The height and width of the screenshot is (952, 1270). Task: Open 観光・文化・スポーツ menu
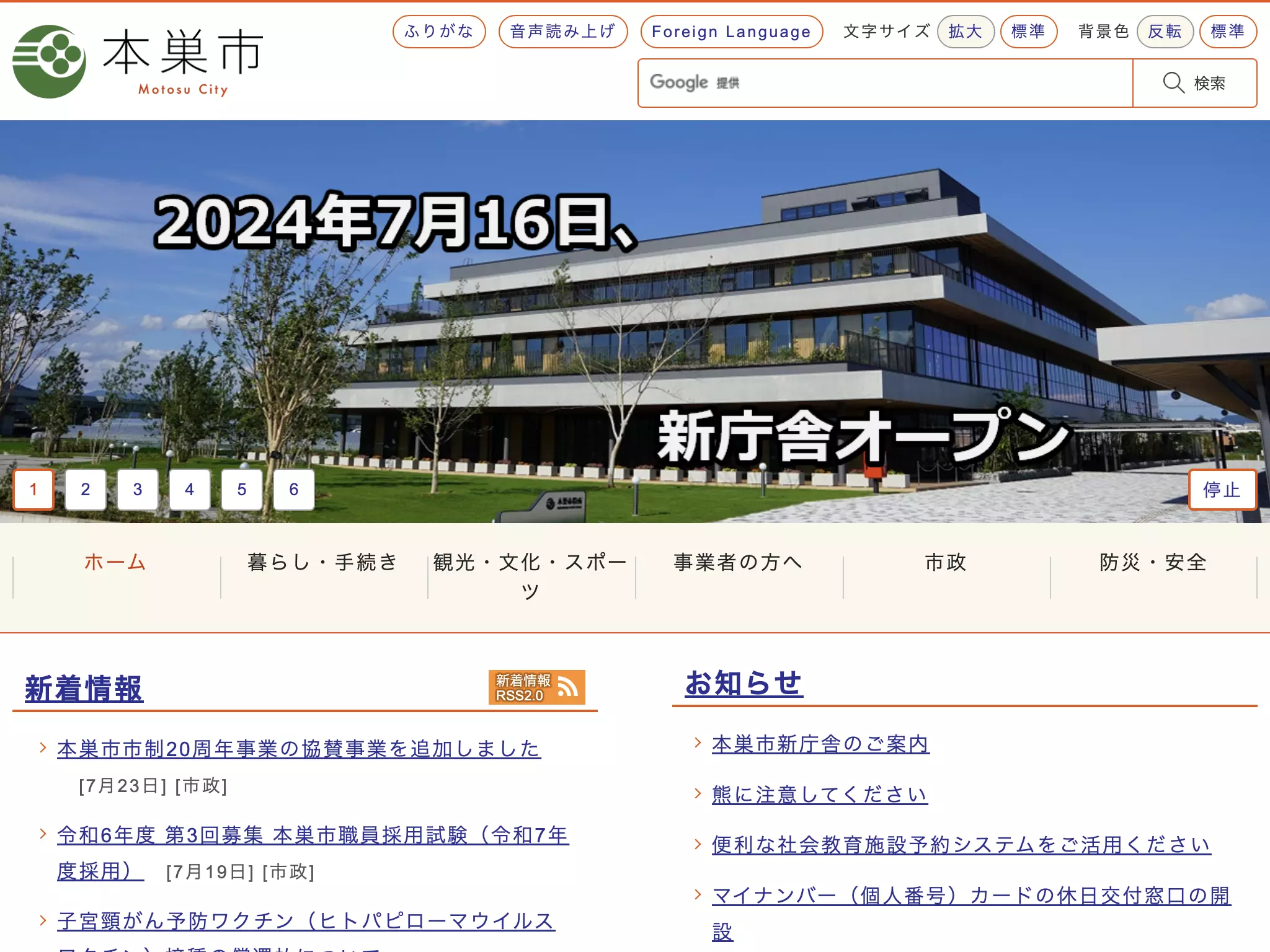point(531,576)
